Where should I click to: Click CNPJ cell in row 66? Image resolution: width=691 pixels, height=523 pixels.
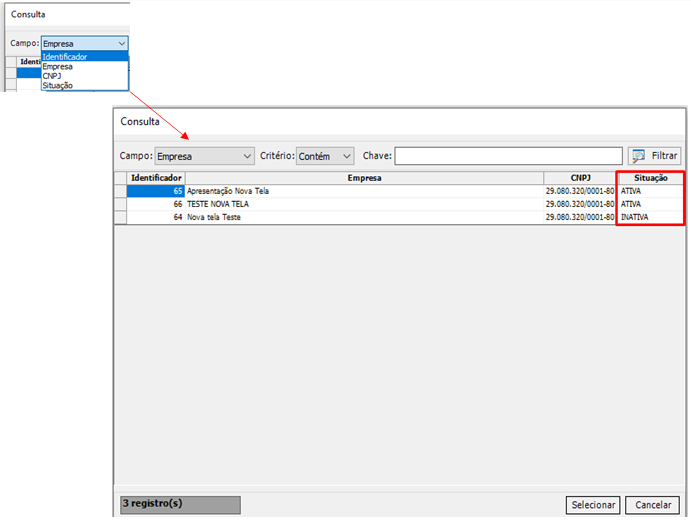[580, 204]
